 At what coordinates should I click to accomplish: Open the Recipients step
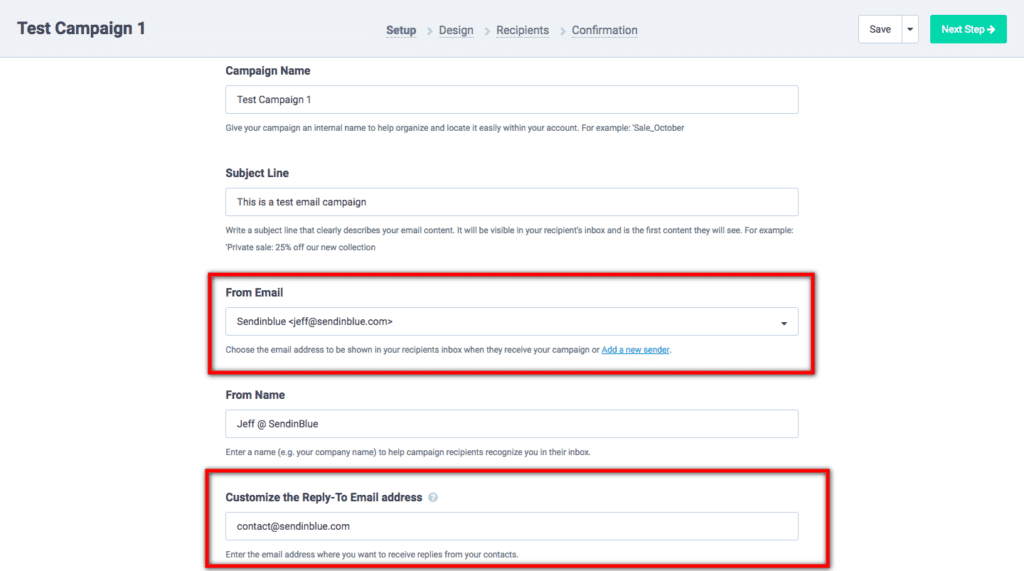pos(522,30)
